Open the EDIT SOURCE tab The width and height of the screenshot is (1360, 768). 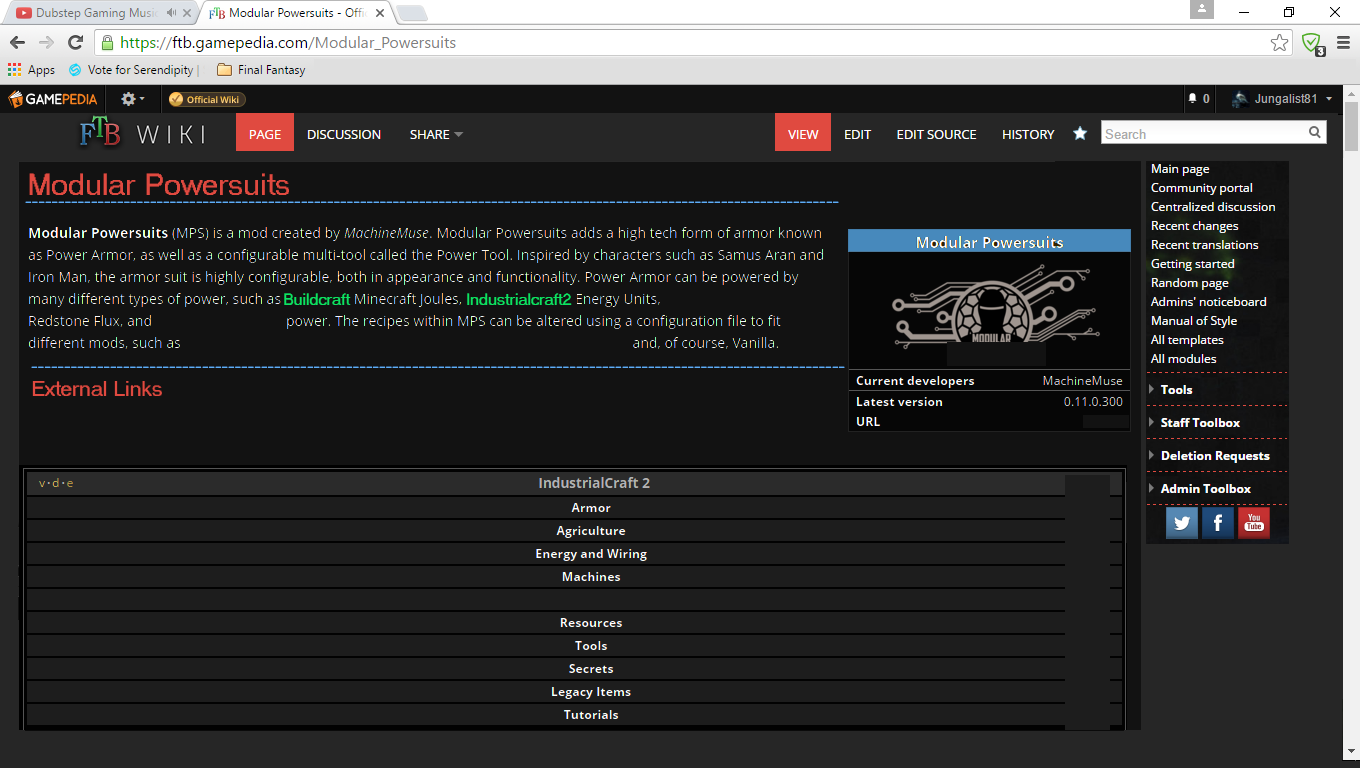936,134
